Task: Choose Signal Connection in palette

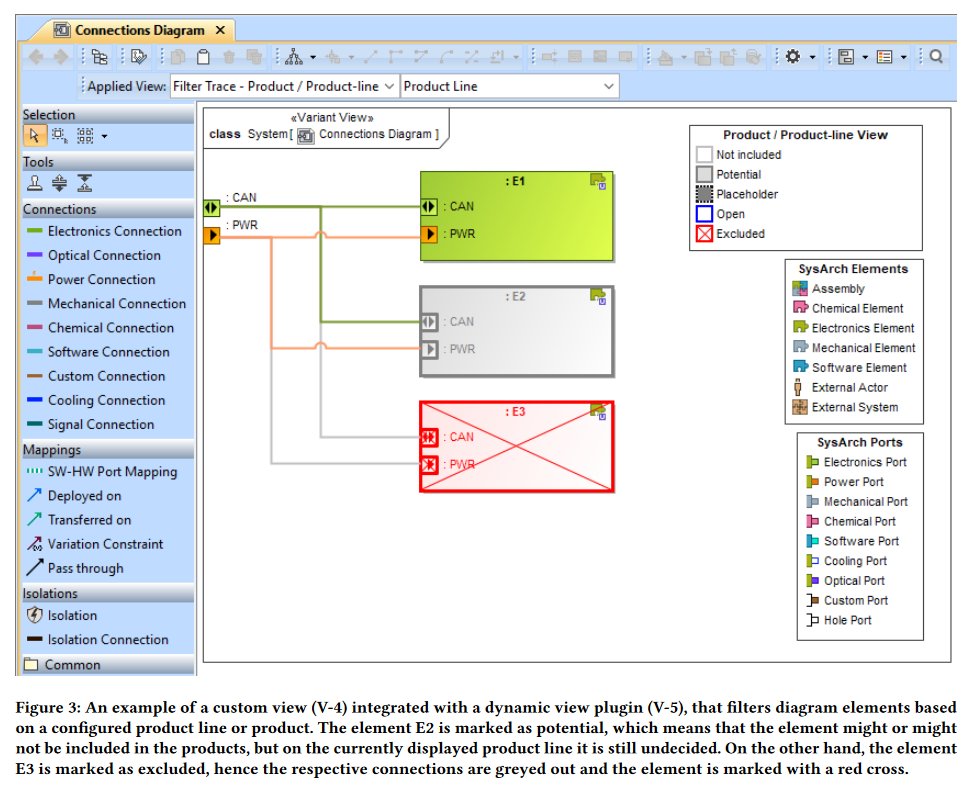Action: coord(90,424)
